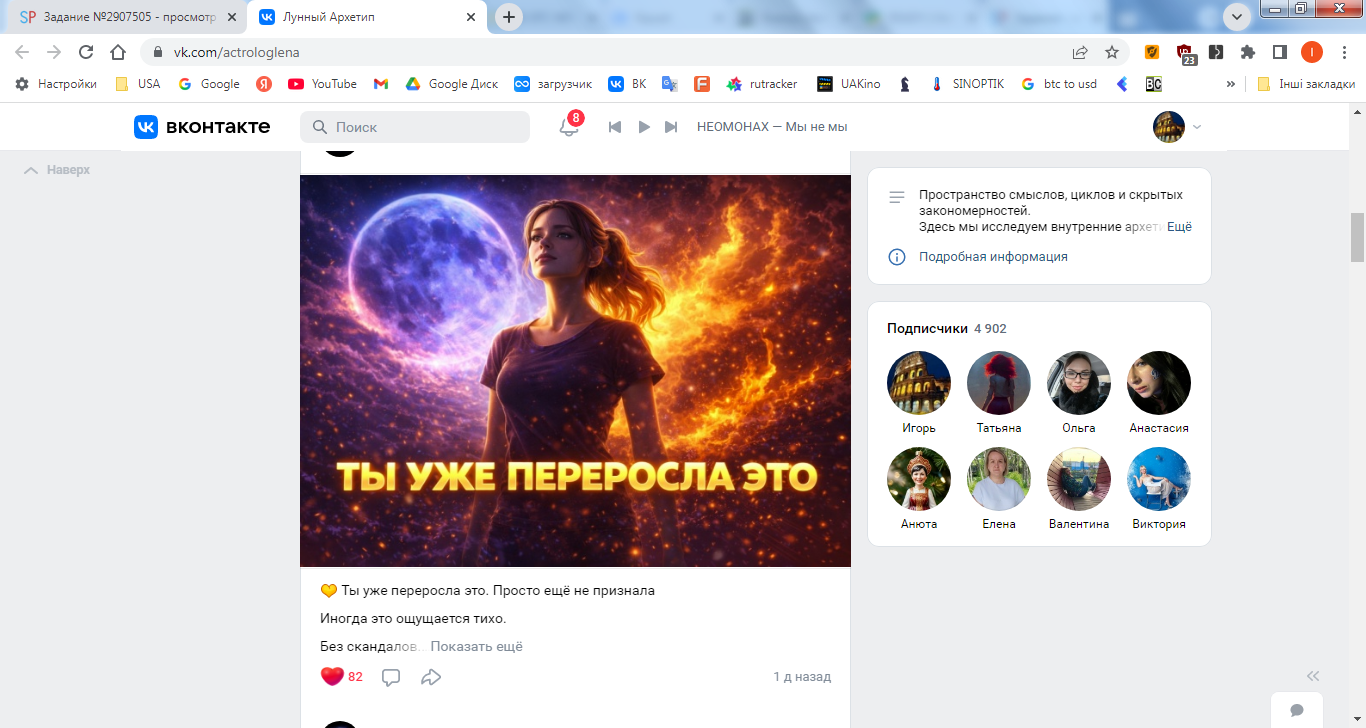Open the tab search dropdown arrow
This screenshot has width=1366, height=728.
click(x=1238, y=17)
